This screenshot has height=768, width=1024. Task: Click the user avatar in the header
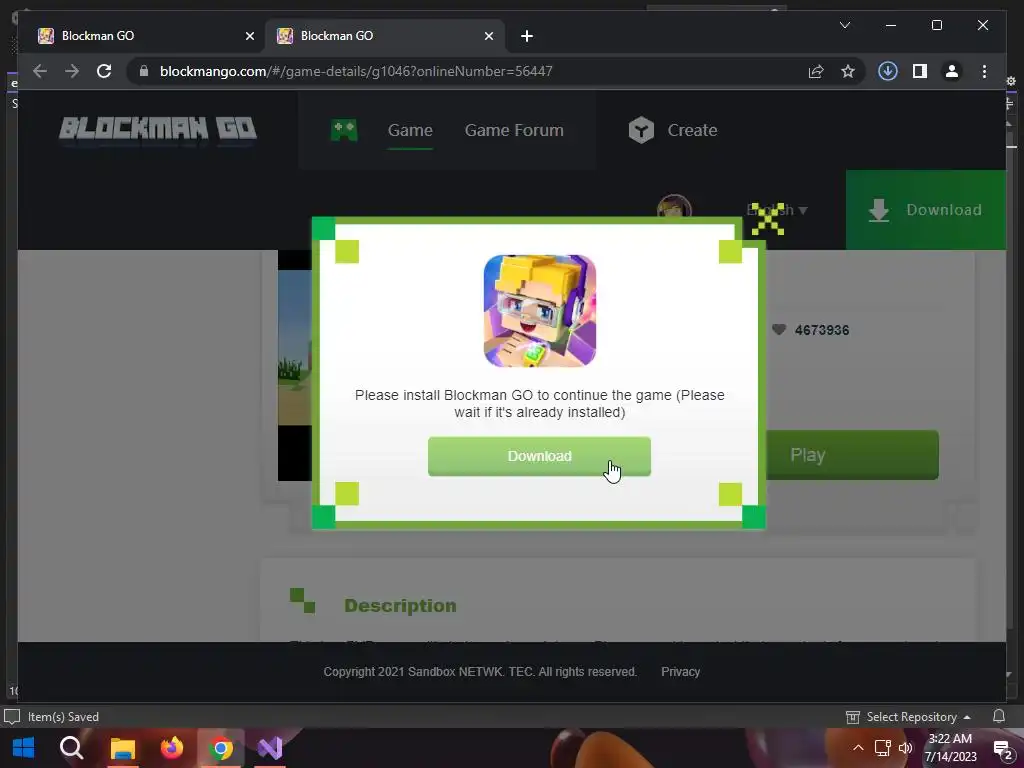(x=674, y=206)
